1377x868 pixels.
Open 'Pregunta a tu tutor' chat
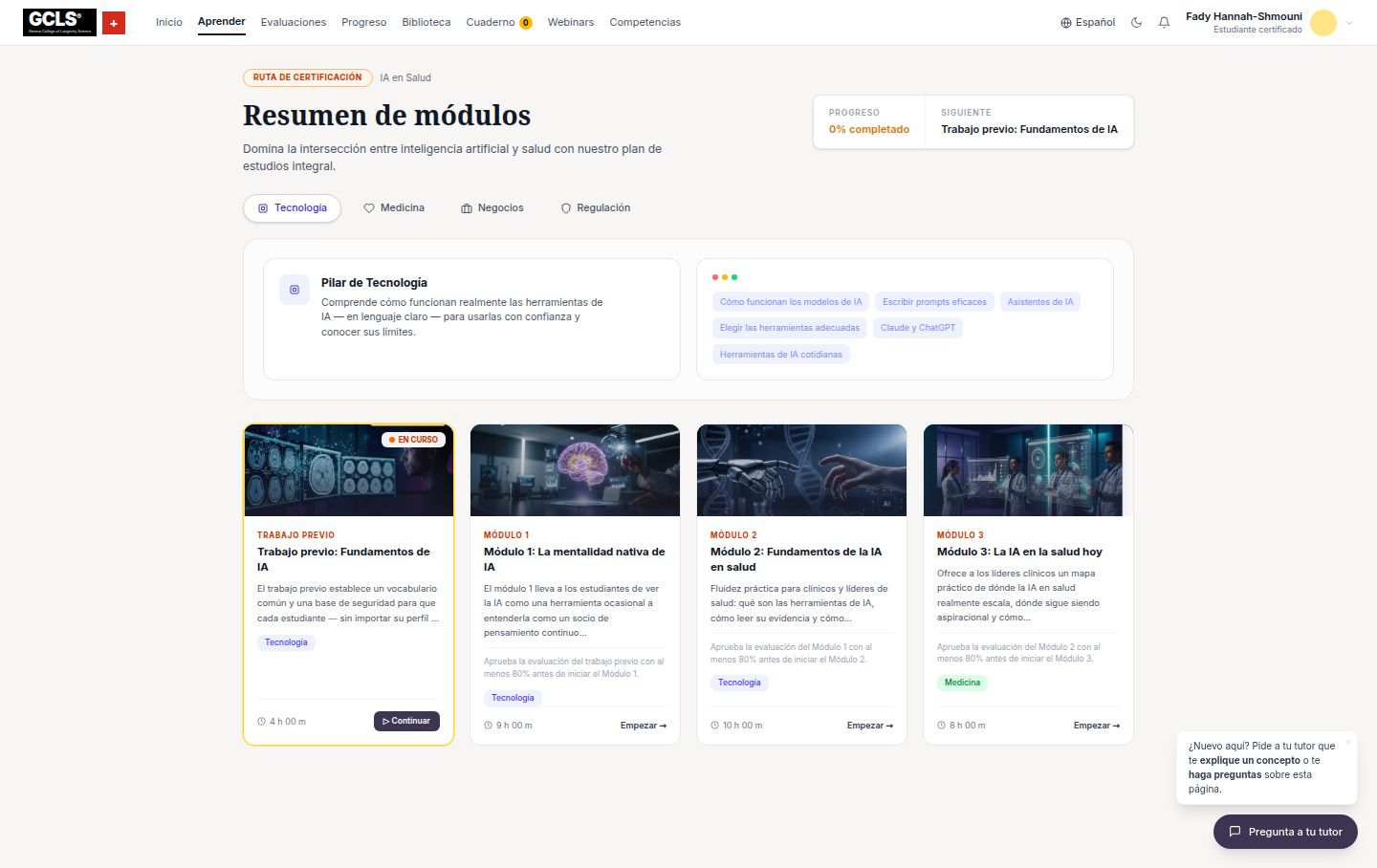click(x=1285, y=832)
